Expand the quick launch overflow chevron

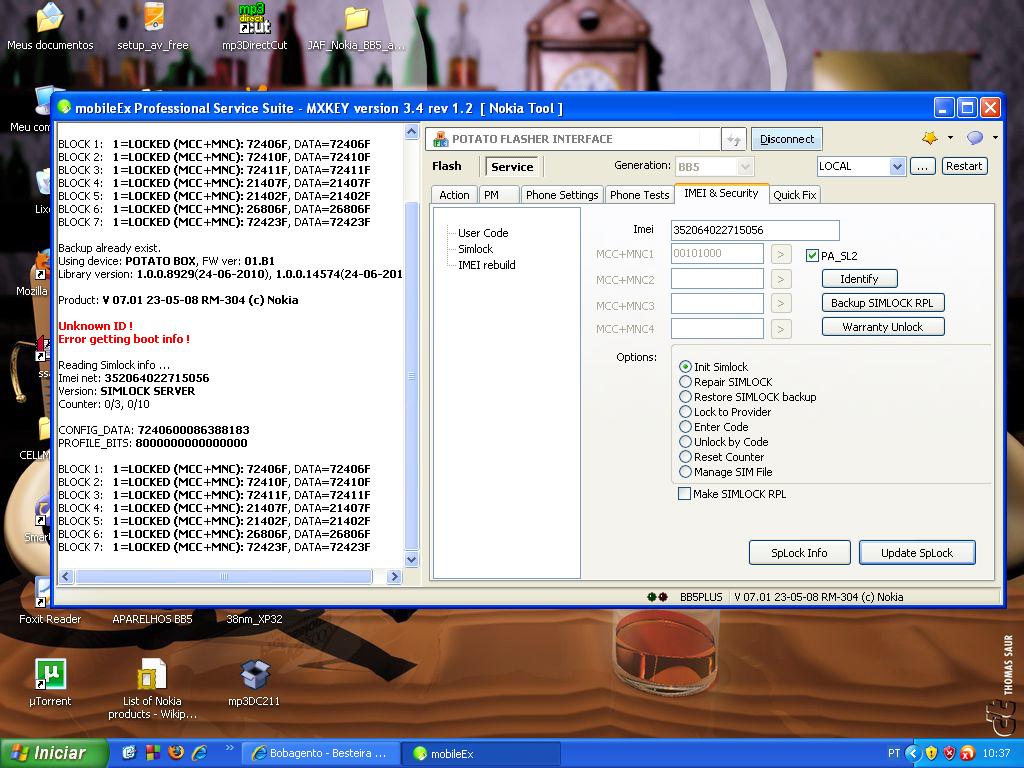pyautogui.click(x=229, y=748)
